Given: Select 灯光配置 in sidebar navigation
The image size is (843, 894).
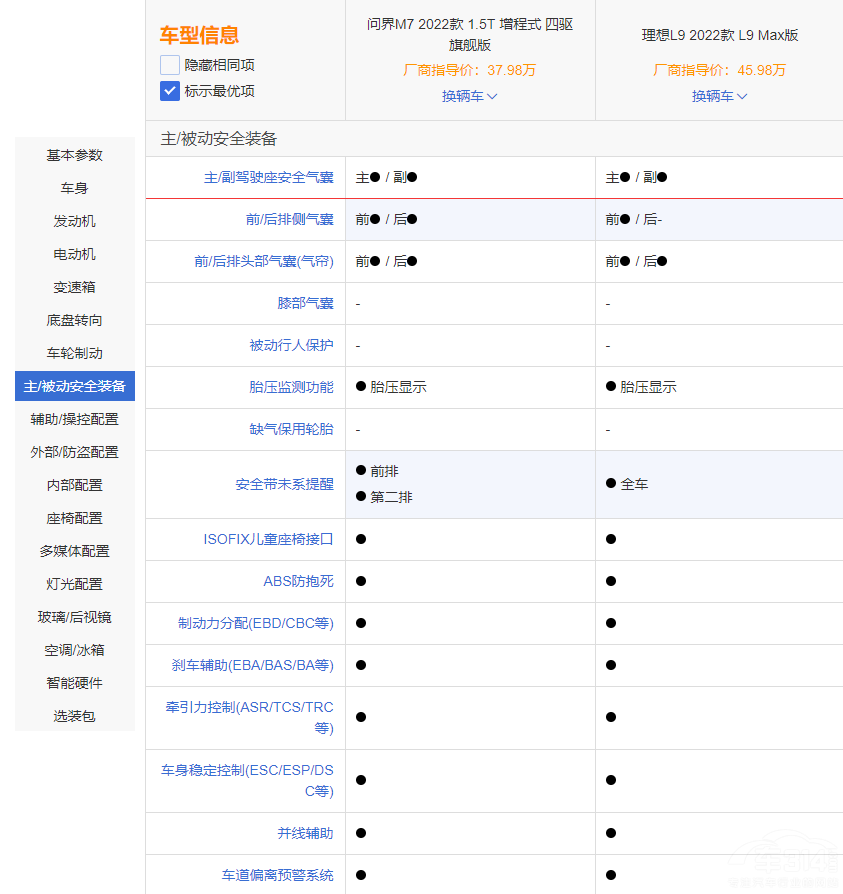Looking at the screenshot, I should [75, 584].
